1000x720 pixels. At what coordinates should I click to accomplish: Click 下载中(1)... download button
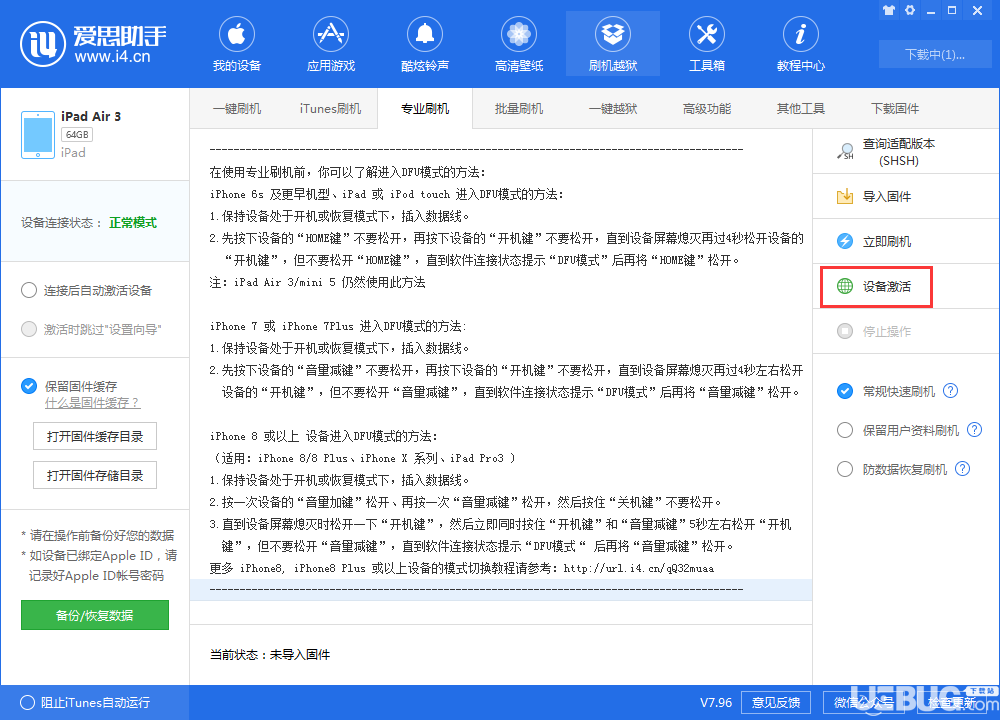pos(934,54)
